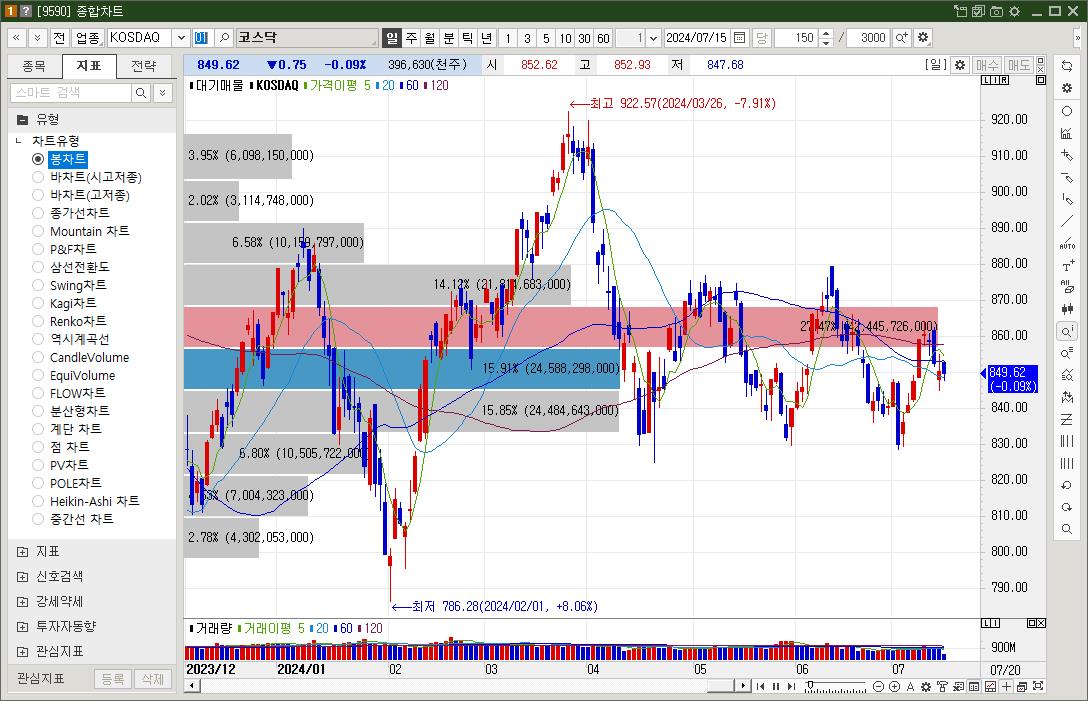The height and width of the screenshot is (701, 1088).
Task: Select the 월 monthly period button
Action: point(430,37)
